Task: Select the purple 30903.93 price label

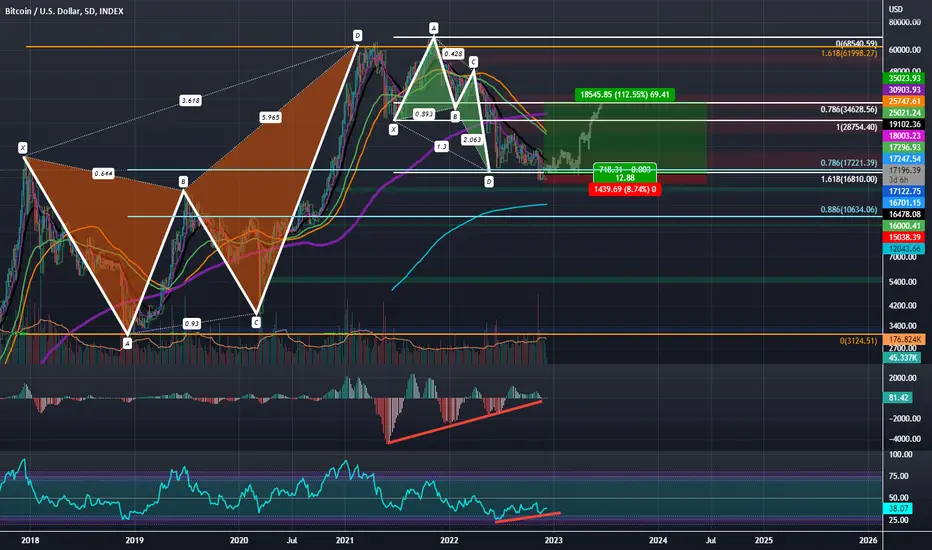Action: pos(904,90)
